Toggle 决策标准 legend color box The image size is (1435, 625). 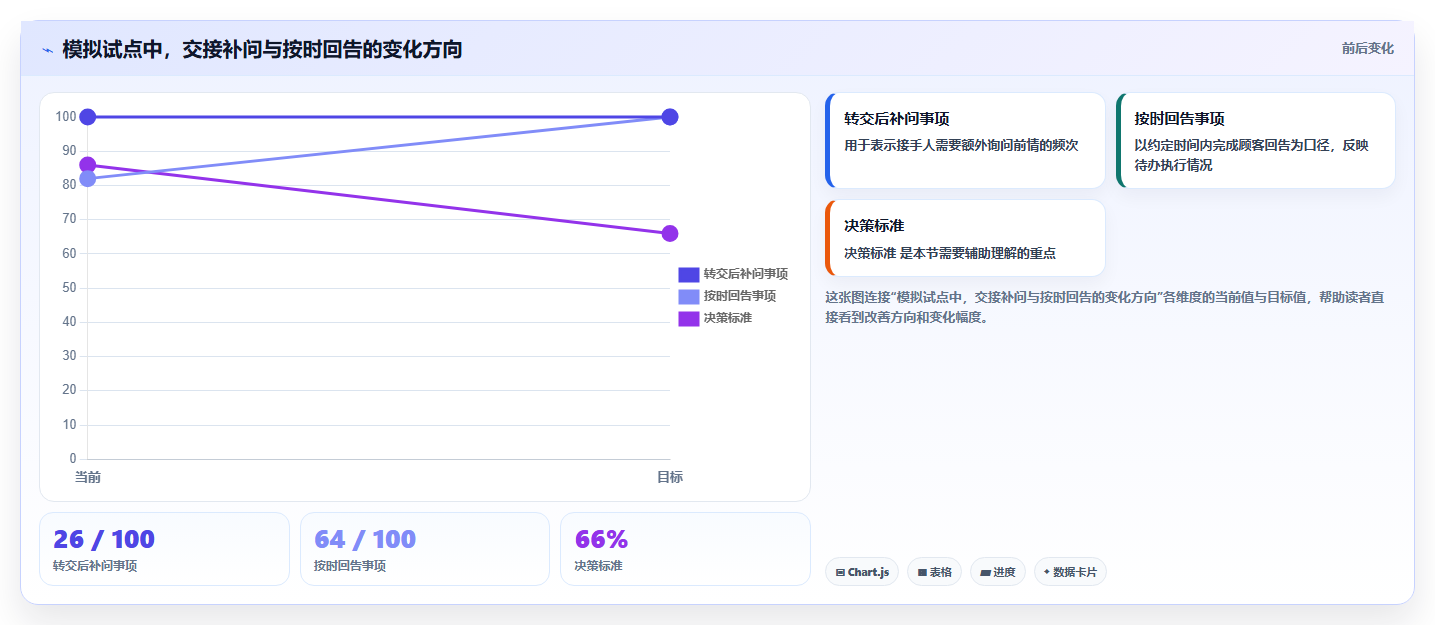[689, 318]
